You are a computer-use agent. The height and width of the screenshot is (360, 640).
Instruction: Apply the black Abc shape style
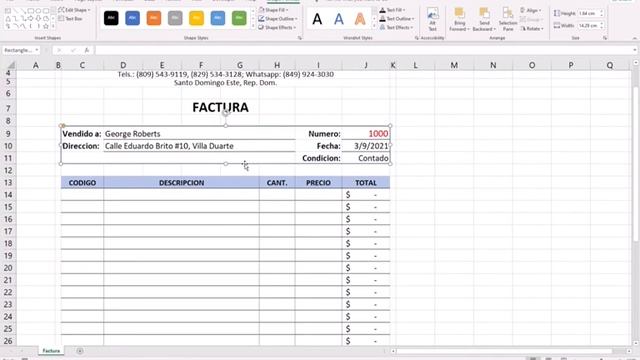click(x=111, y=18)
